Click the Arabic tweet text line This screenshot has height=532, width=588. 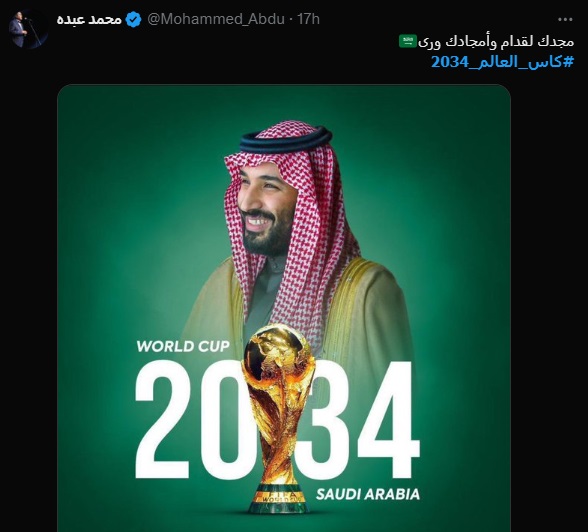coord(496,41)
